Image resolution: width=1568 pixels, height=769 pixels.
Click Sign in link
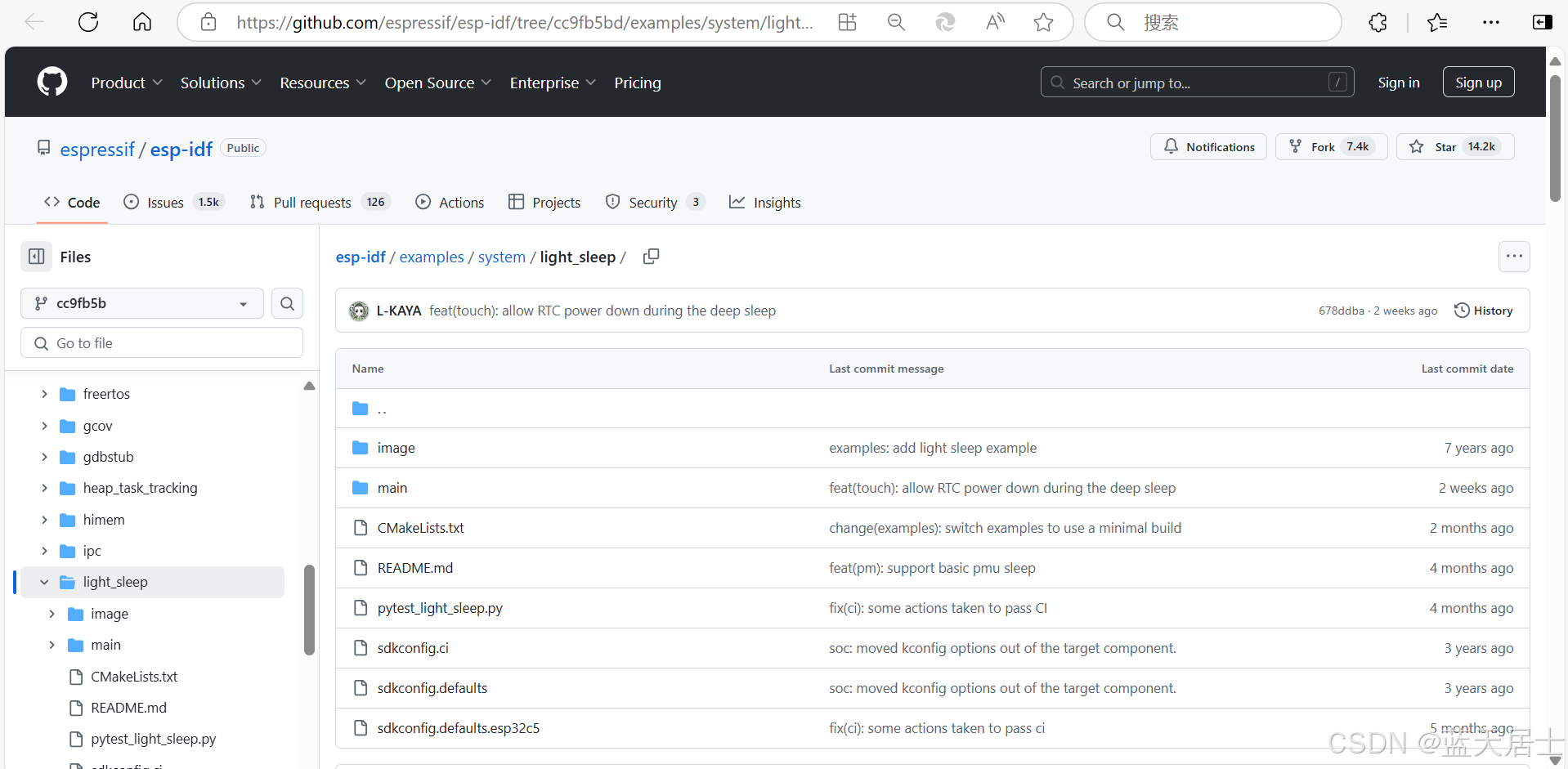point(1398,83)
